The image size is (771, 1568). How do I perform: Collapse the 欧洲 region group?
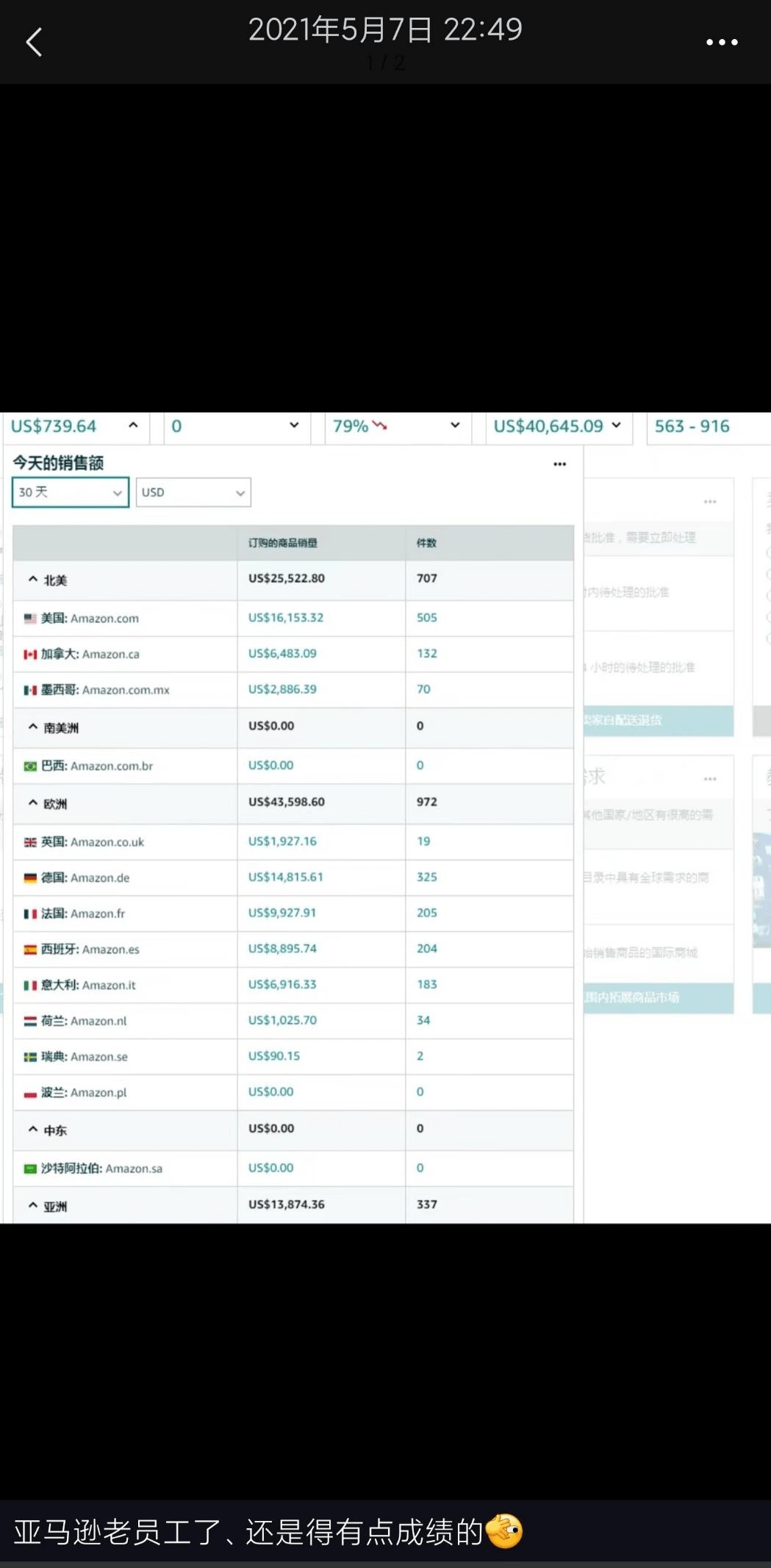(x=33, y=803)
